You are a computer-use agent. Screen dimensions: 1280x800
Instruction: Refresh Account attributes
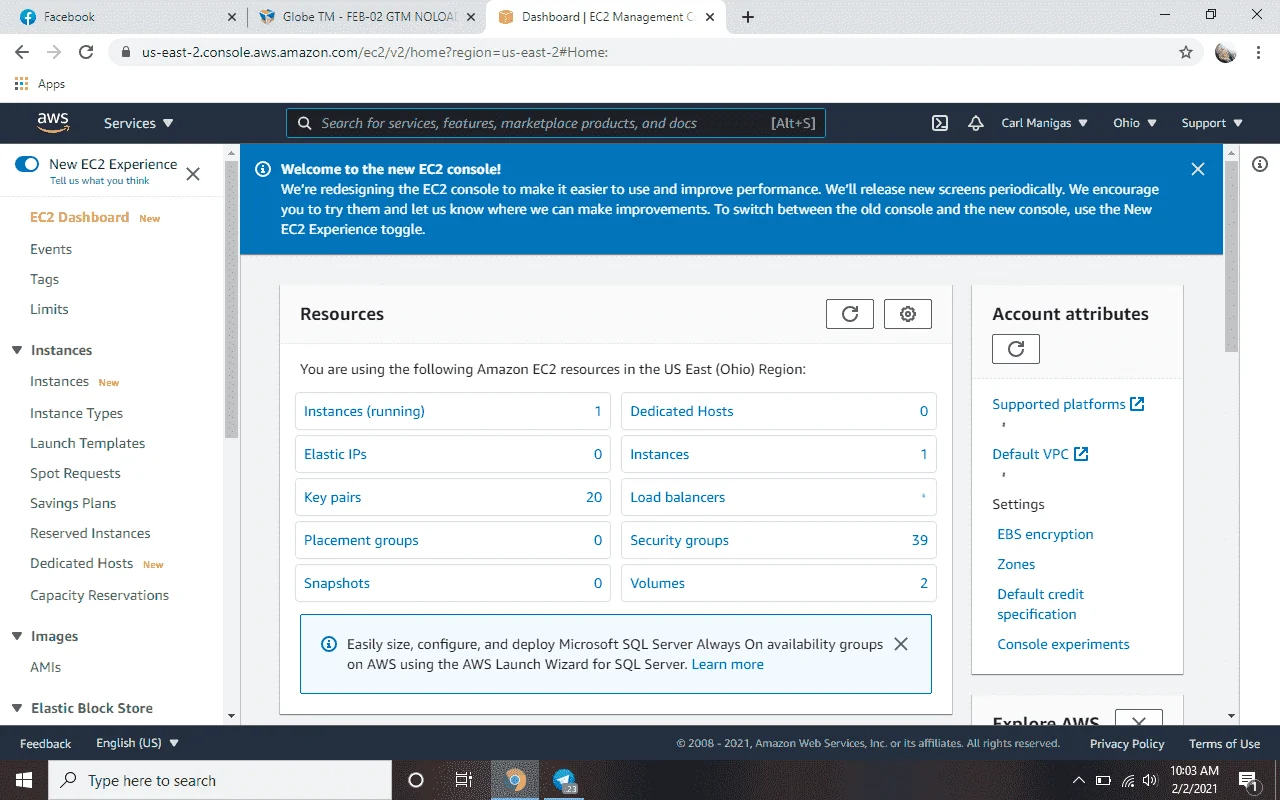click(1016, 349)
